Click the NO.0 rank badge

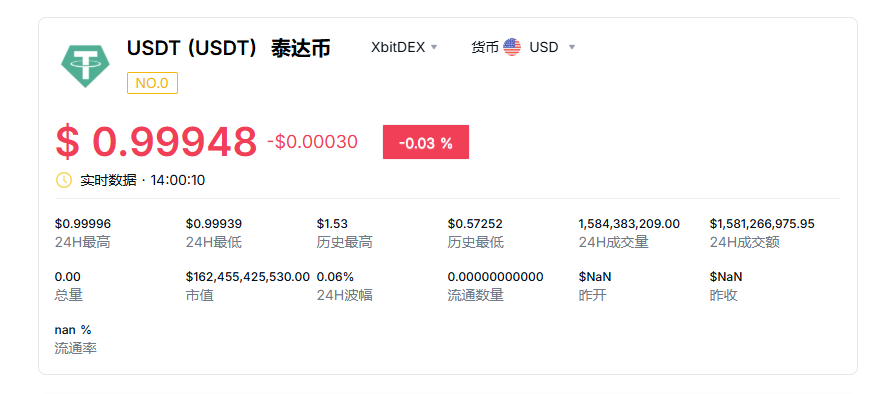point(152,83)
